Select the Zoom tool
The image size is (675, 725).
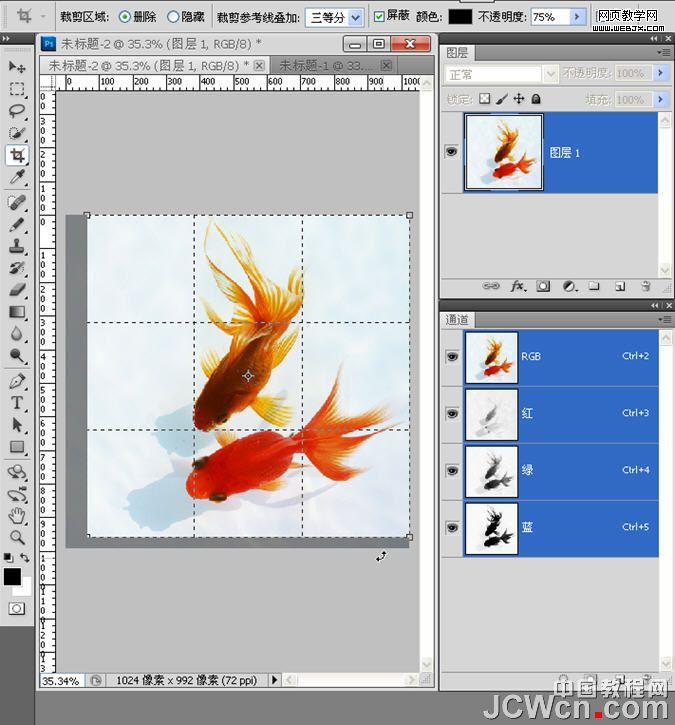coord(17,537)
